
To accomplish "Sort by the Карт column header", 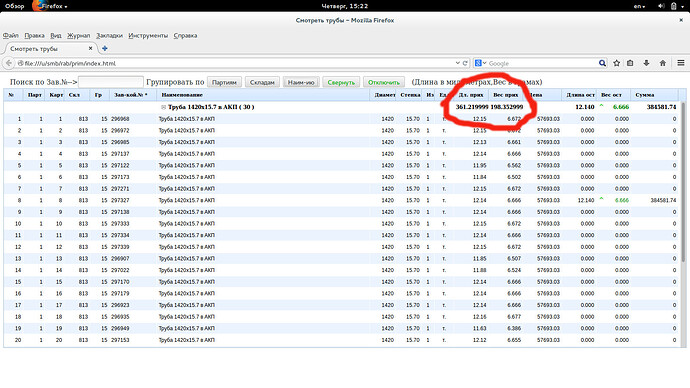I will click(x=56, y=95).
